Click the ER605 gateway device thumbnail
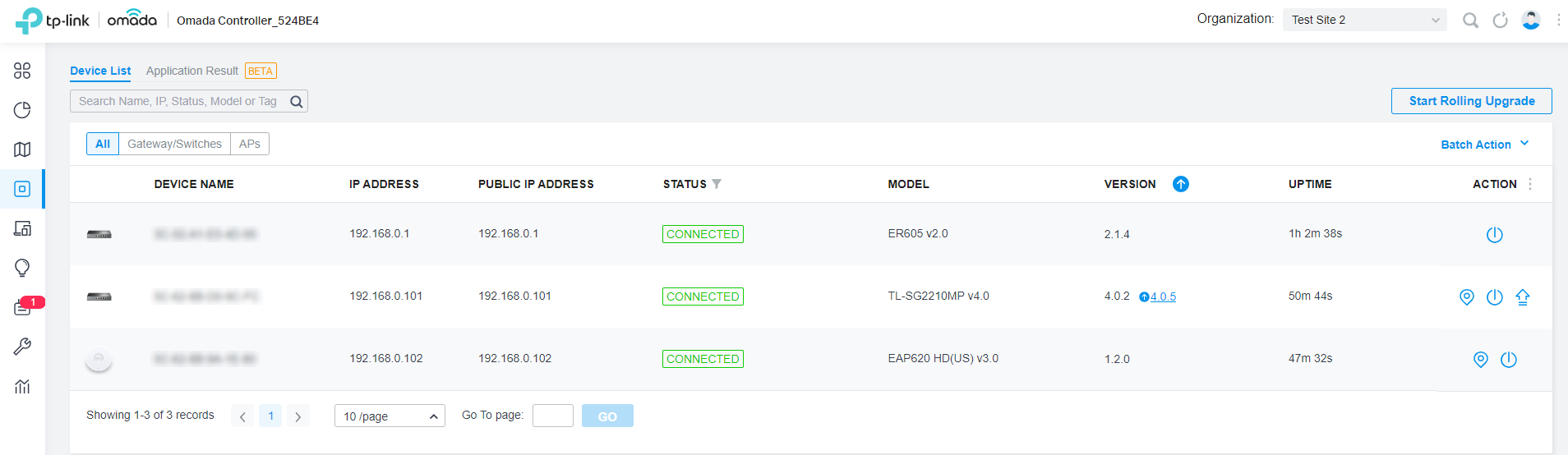 pos(99,234)
